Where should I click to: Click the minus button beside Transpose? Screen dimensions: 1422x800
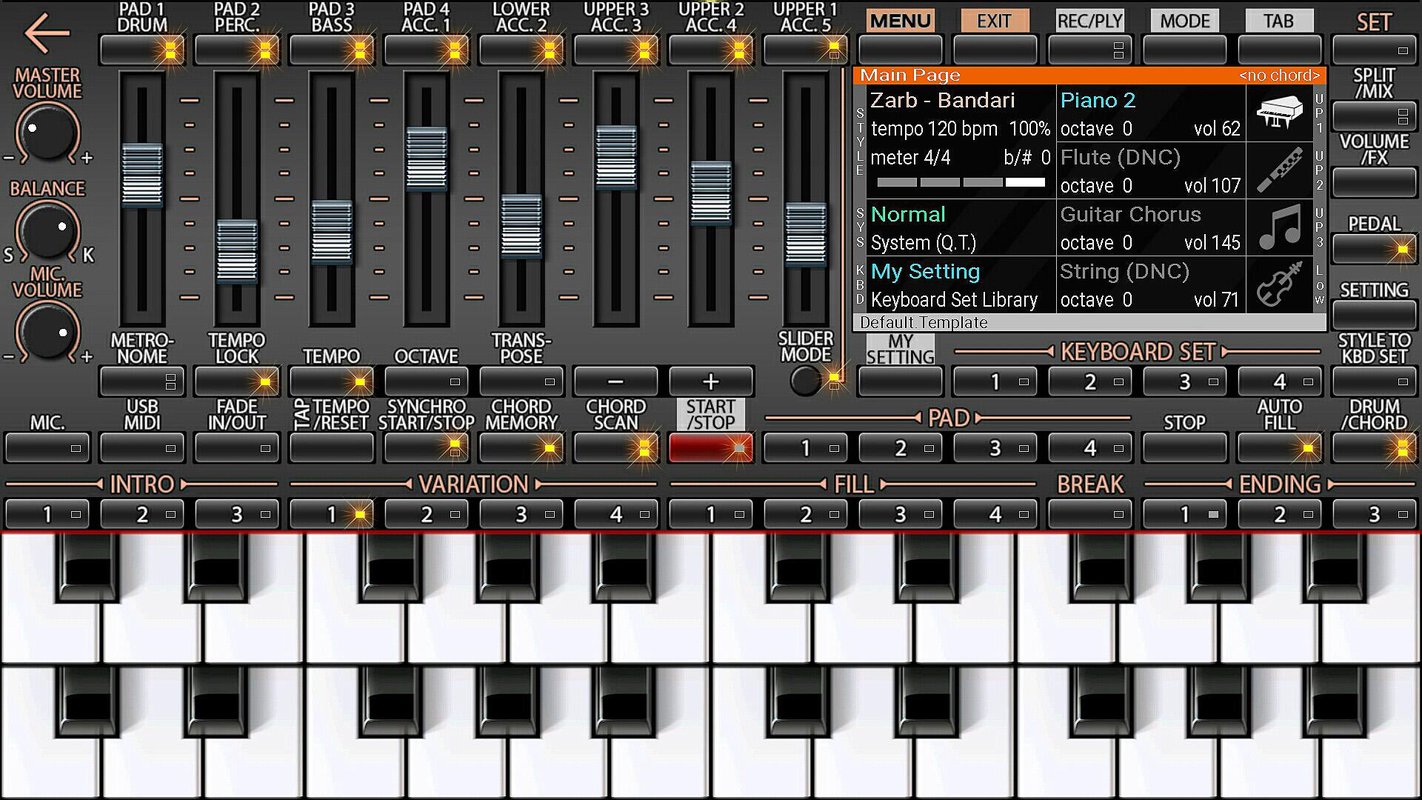point(617,382)
